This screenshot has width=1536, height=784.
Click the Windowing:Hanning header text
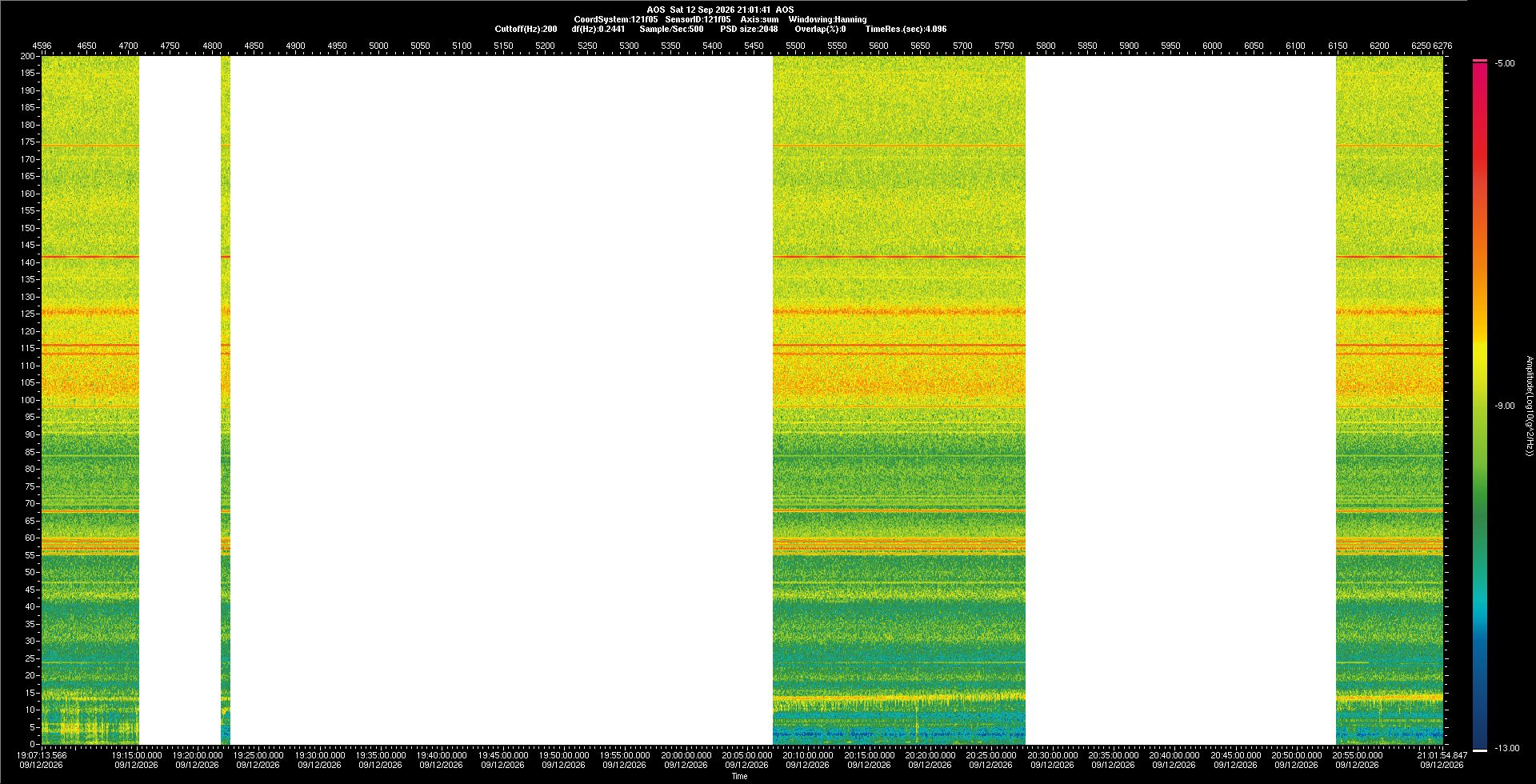[827, 19]
